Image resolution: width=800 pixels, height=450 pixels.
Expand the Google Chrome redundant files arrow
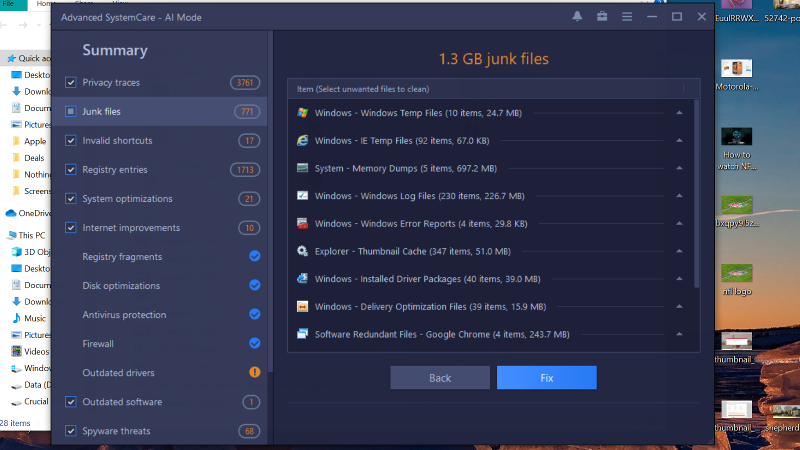coord(679,334)
